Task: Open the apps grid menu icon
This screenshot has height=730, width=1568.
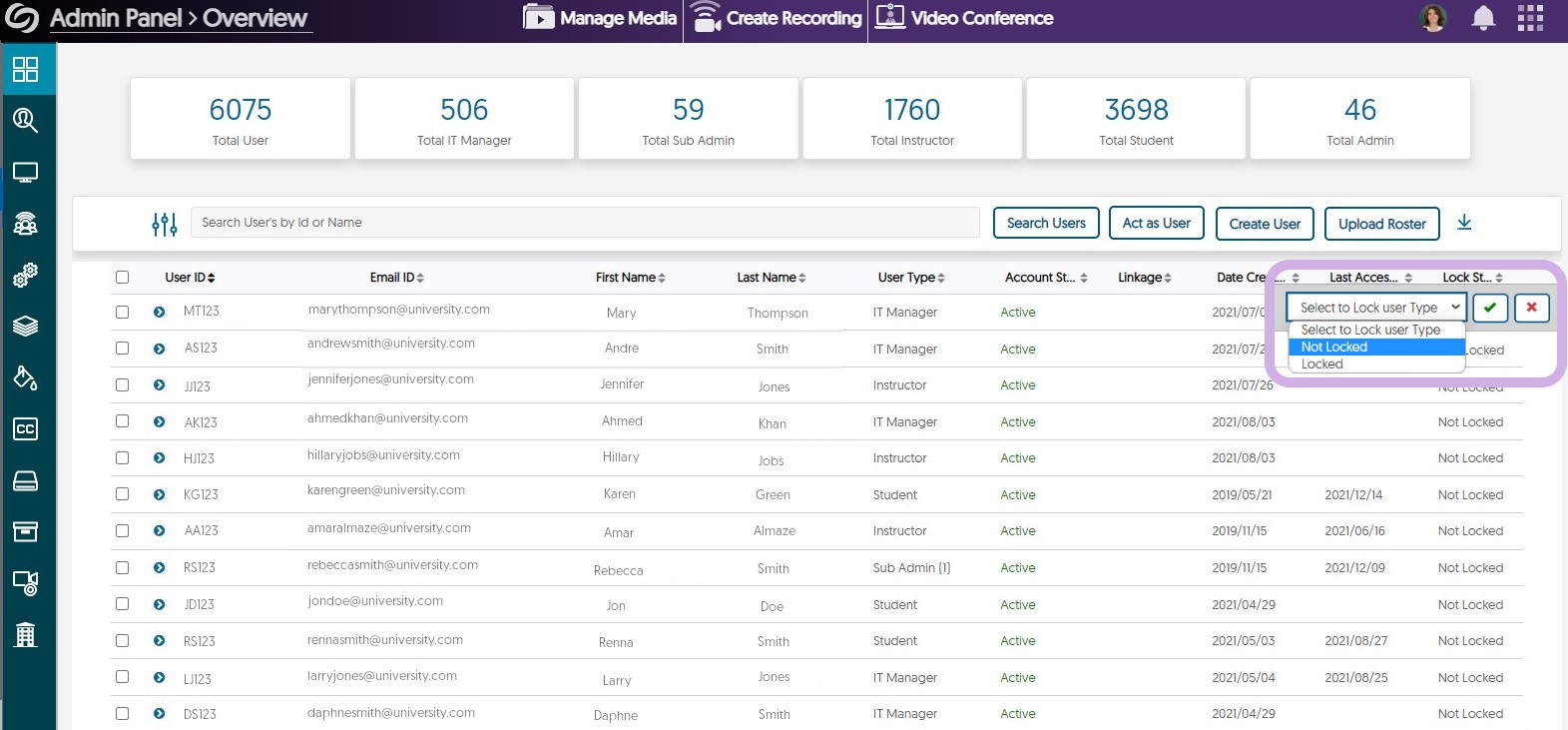Action: click(1530, 18)
